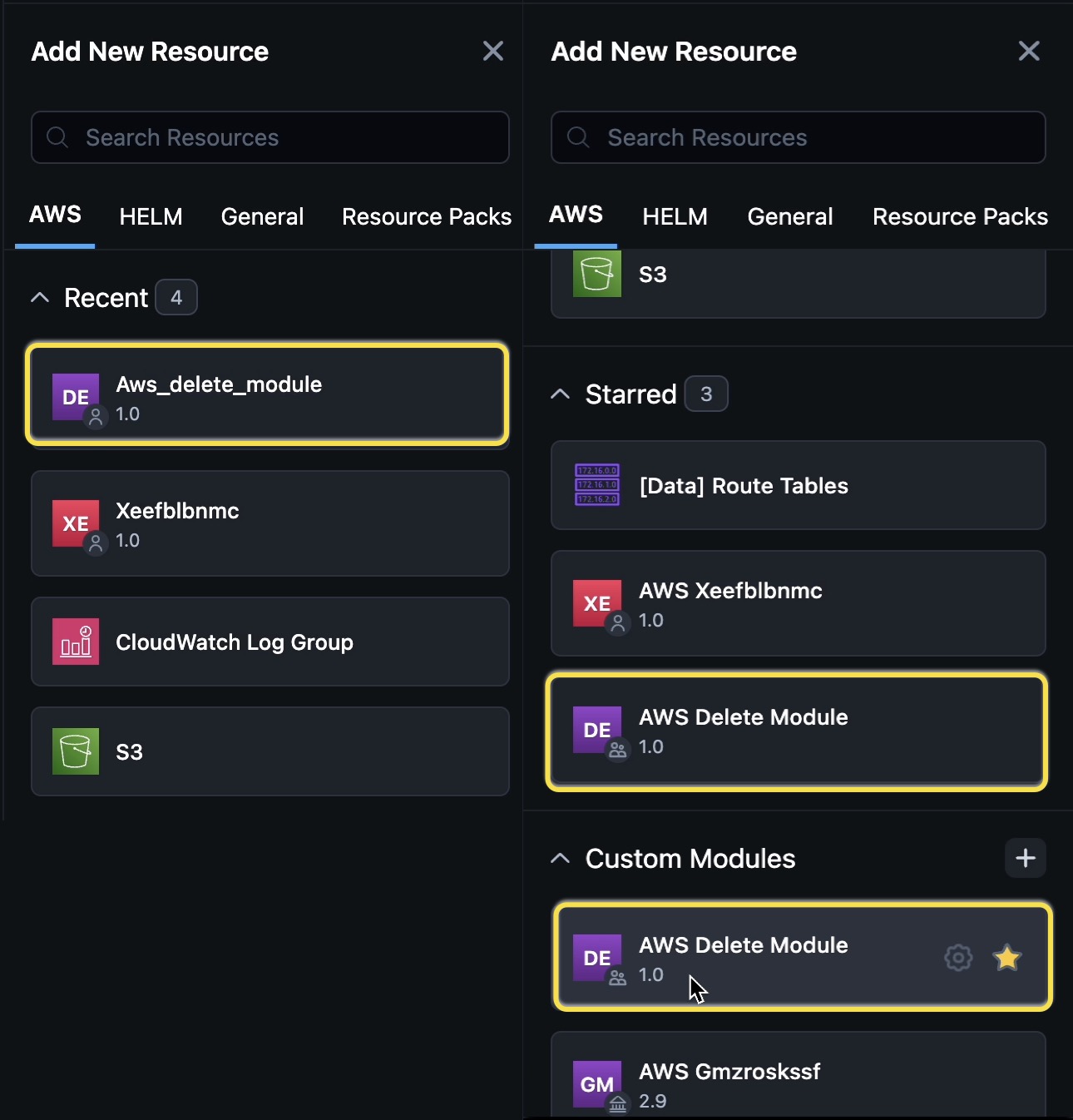Click the Xeefblbnmc XE icon in Recent

(x=76, y=523)
